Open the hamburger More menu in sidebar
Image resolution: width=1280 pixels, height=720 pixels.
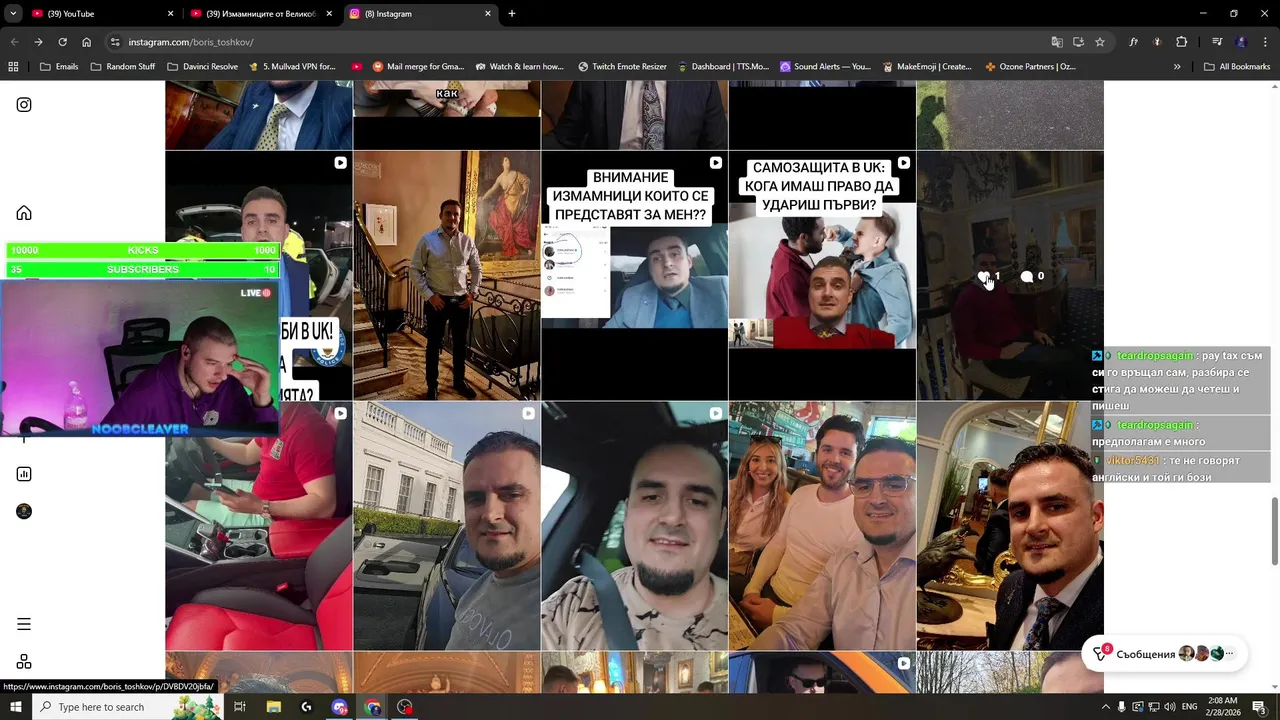pos(24,624)
